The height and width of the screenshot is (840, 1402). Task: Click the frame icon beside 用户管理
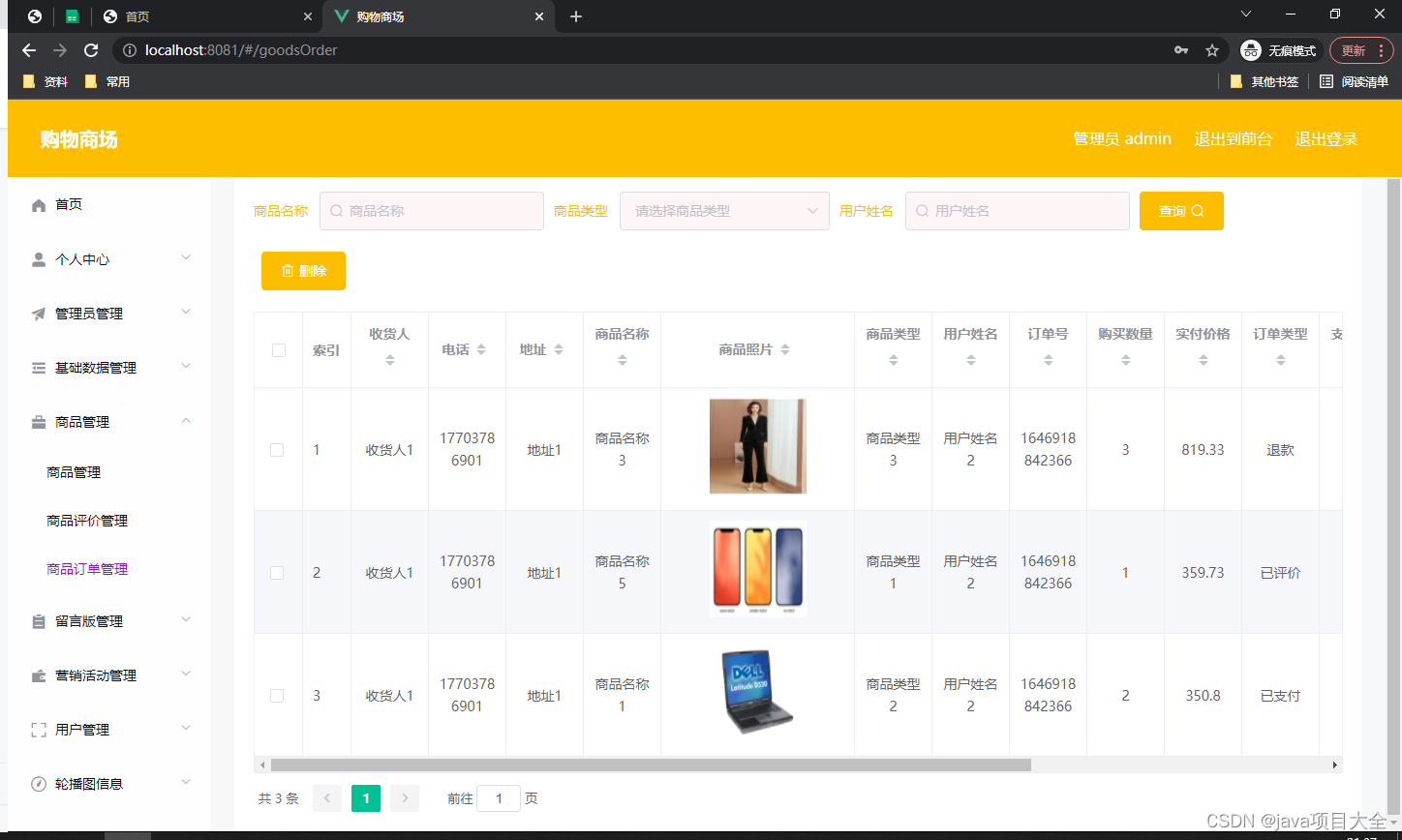39,730
